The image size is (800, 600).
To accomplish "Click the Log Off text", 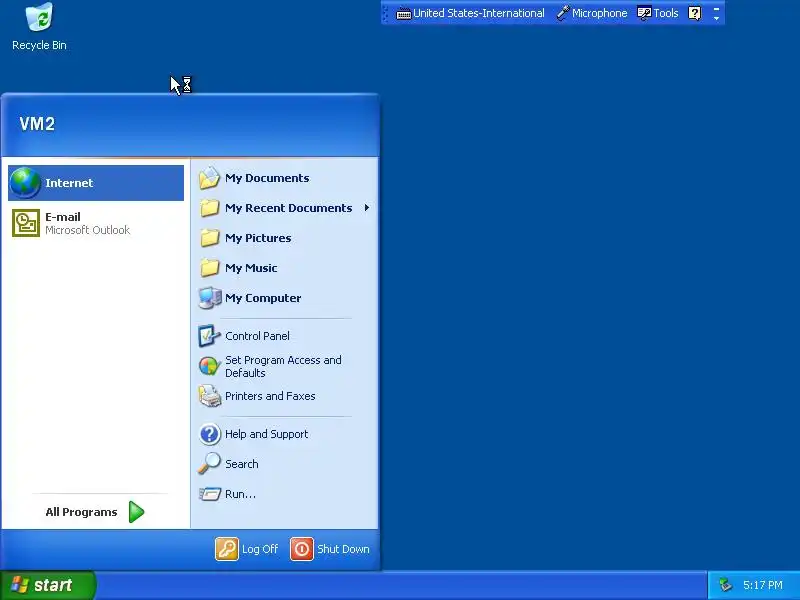I will pos(260,549).
